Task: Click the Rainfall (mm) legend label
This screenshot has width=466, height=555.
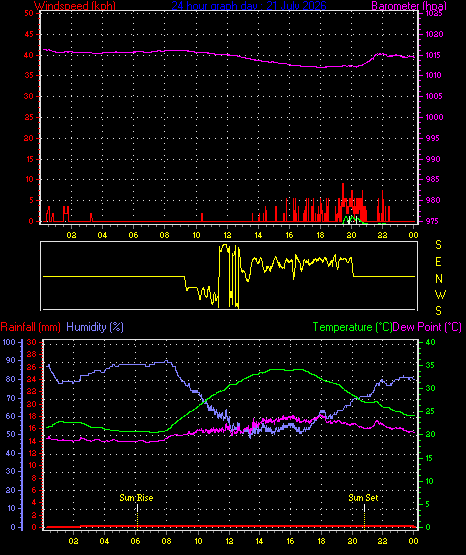Action: (x=30, y=327)
